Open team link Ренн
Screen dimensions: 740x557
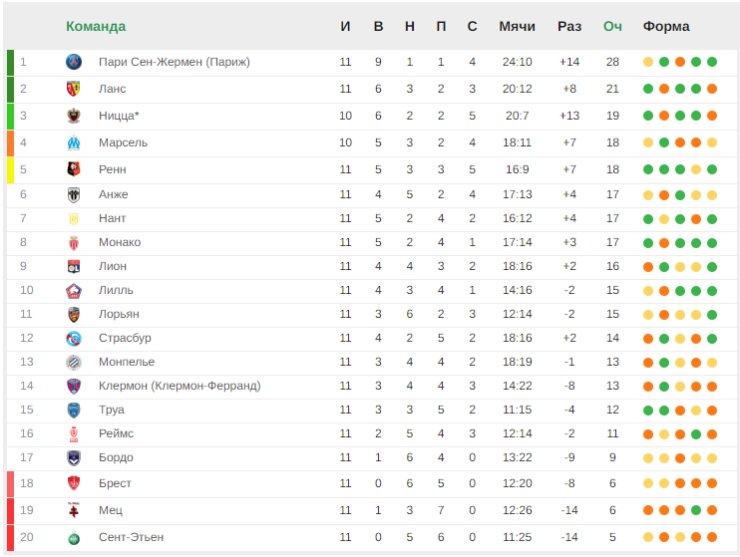click(x=112, y=169)
